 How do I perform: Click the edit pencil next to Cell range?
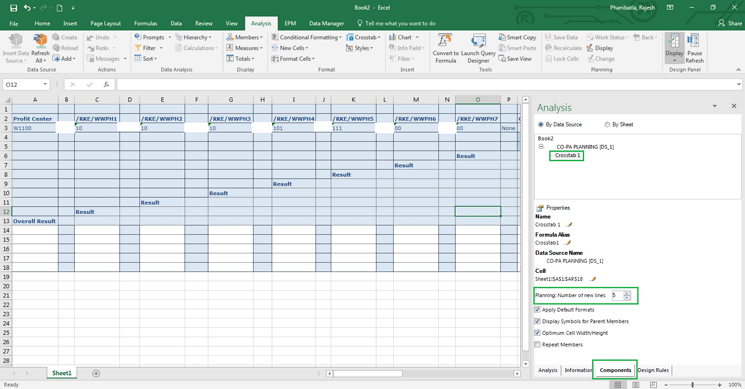tap(593, 279)
